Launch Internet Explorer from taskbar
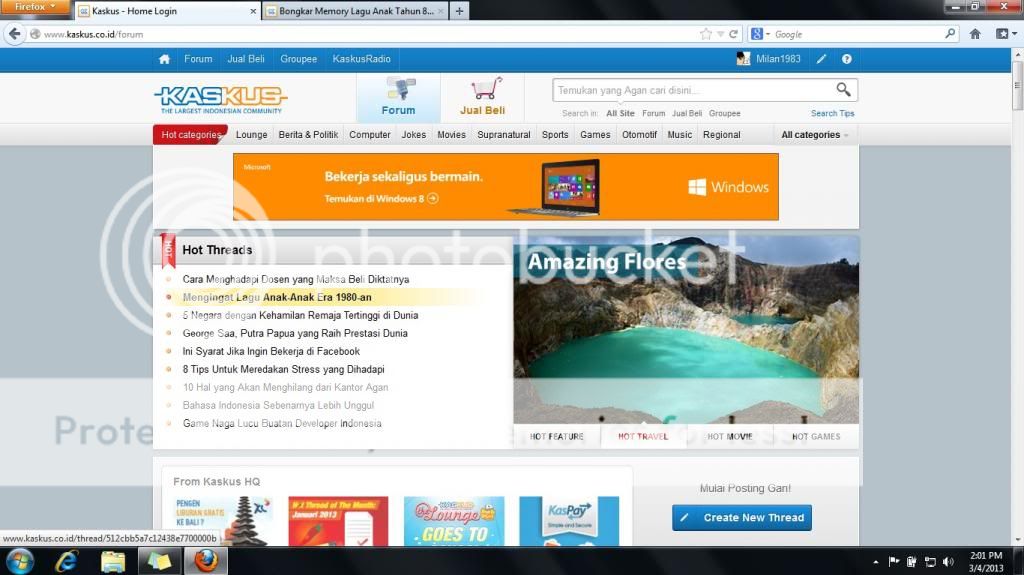Screen dimensions: 1024x575 pos(67,561)
